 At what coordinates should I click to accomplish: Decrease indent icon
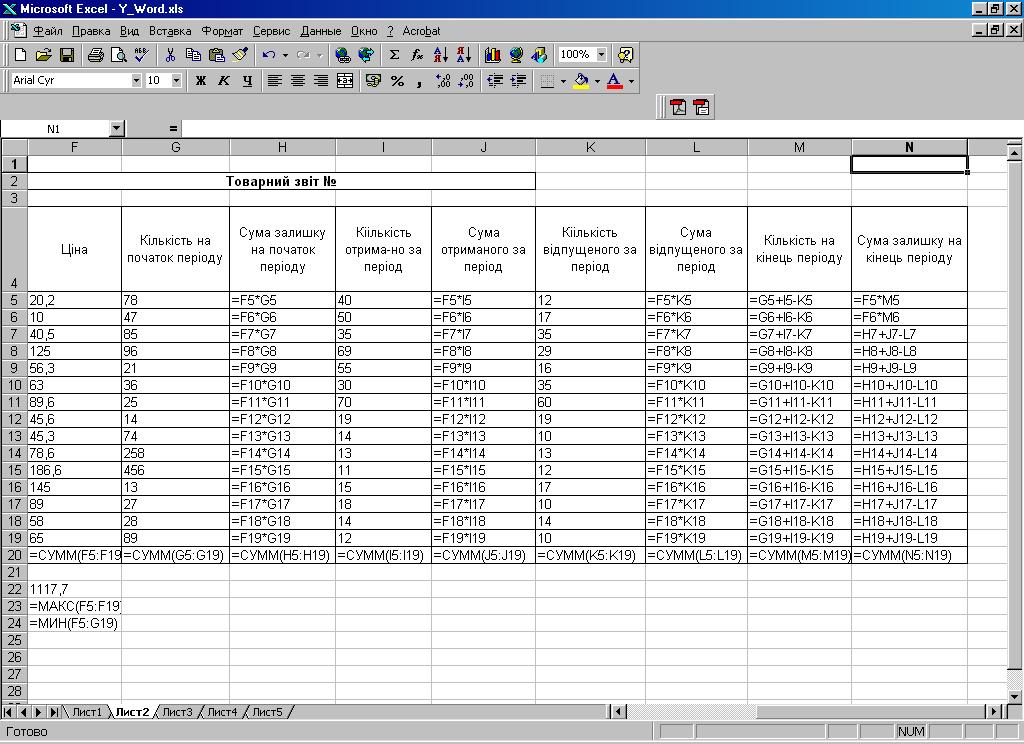point(495,80)
